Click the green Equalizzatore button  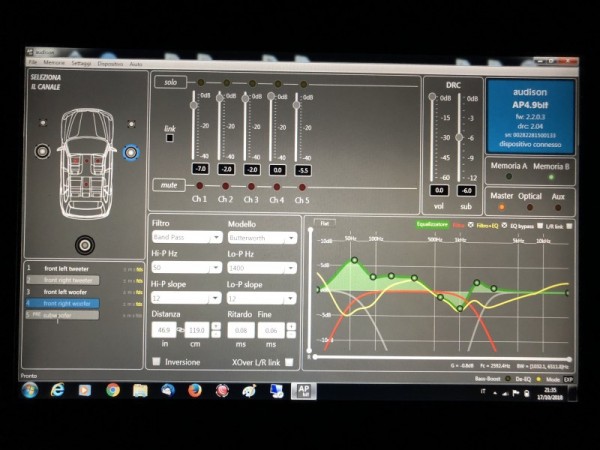[x=432, y=225]
